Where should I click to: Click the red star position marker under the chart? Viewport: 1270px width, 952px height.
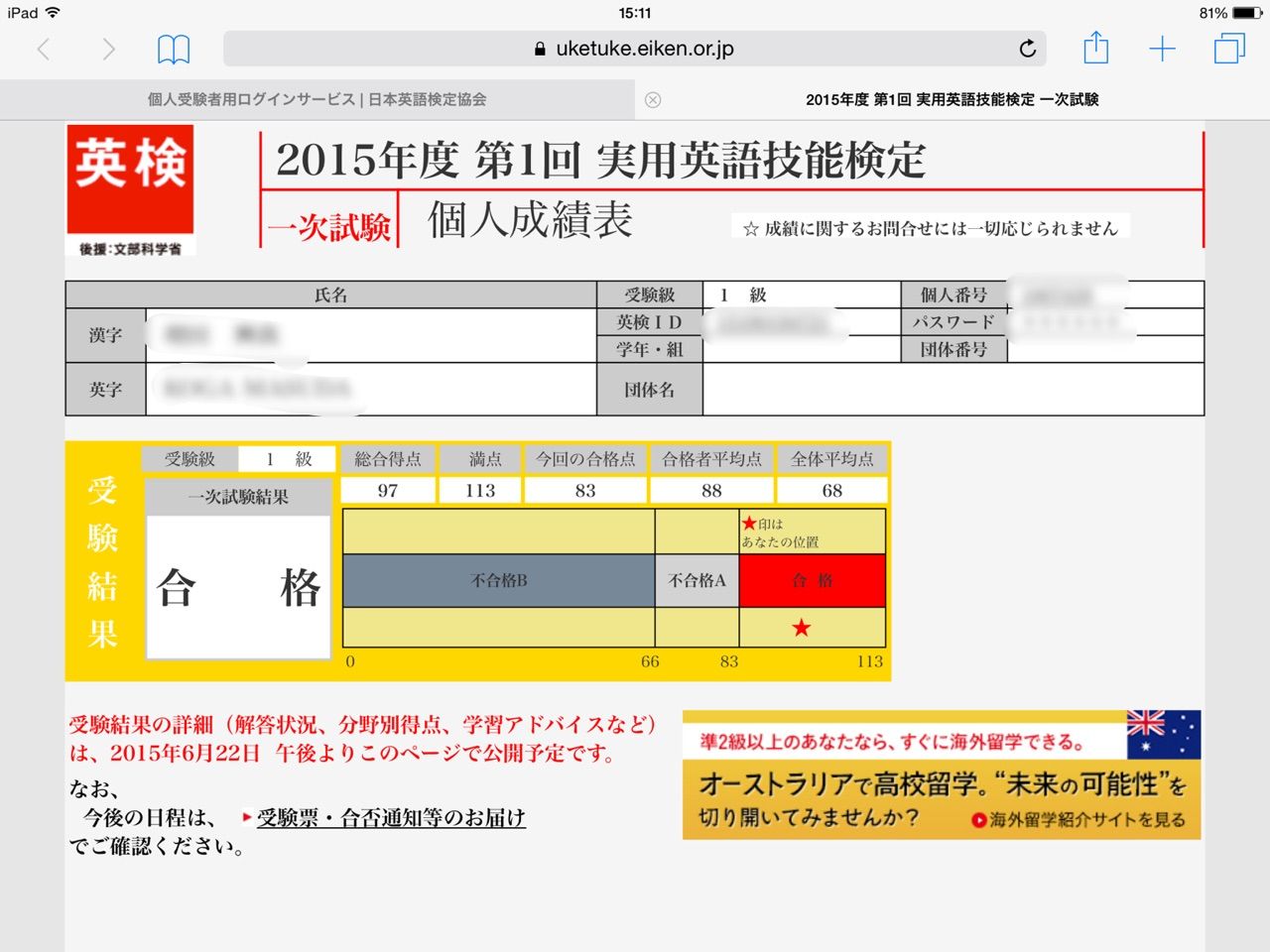tap(802, 628)
